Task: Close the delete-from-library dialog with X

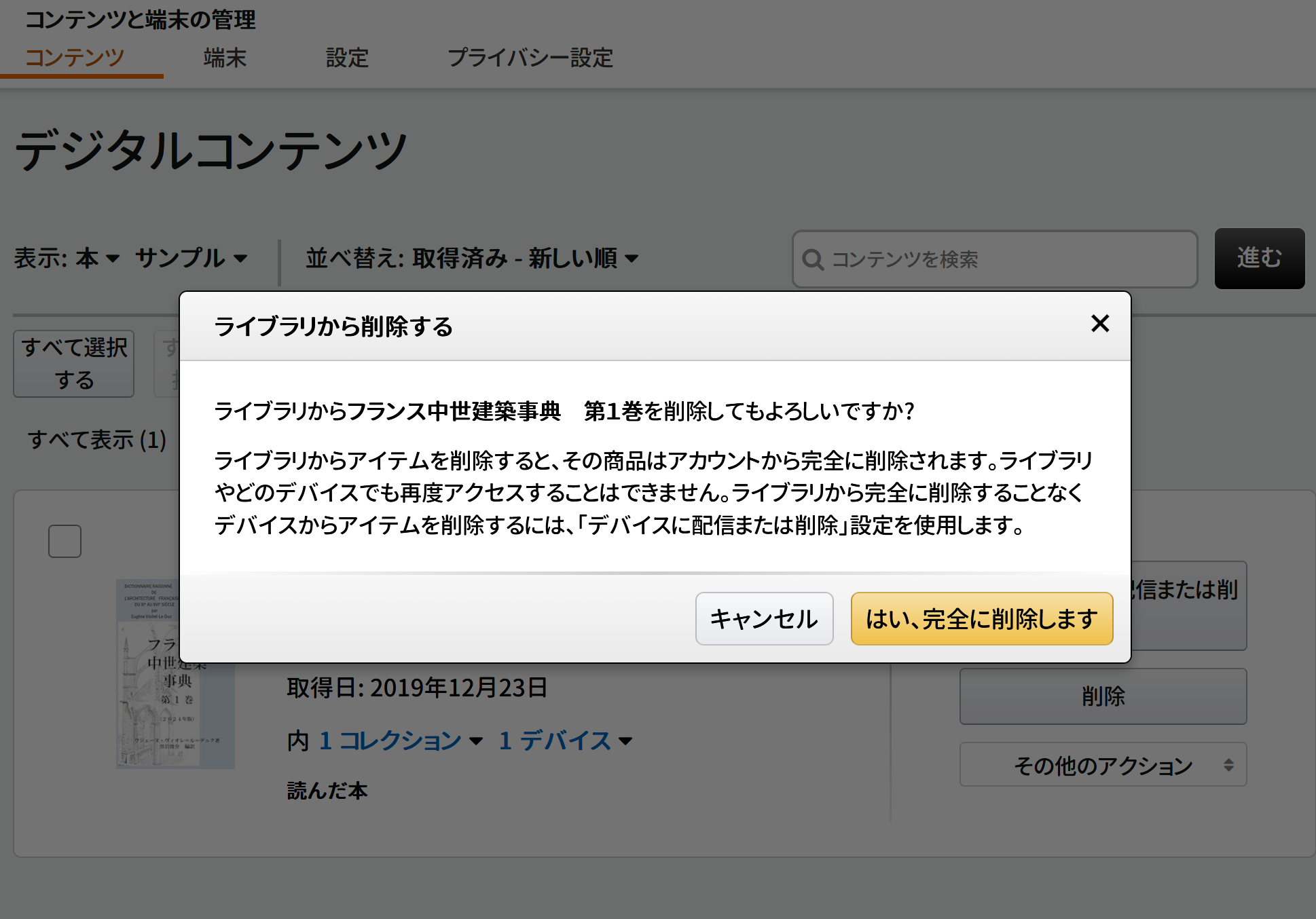Action: (x=1099, y=324)
